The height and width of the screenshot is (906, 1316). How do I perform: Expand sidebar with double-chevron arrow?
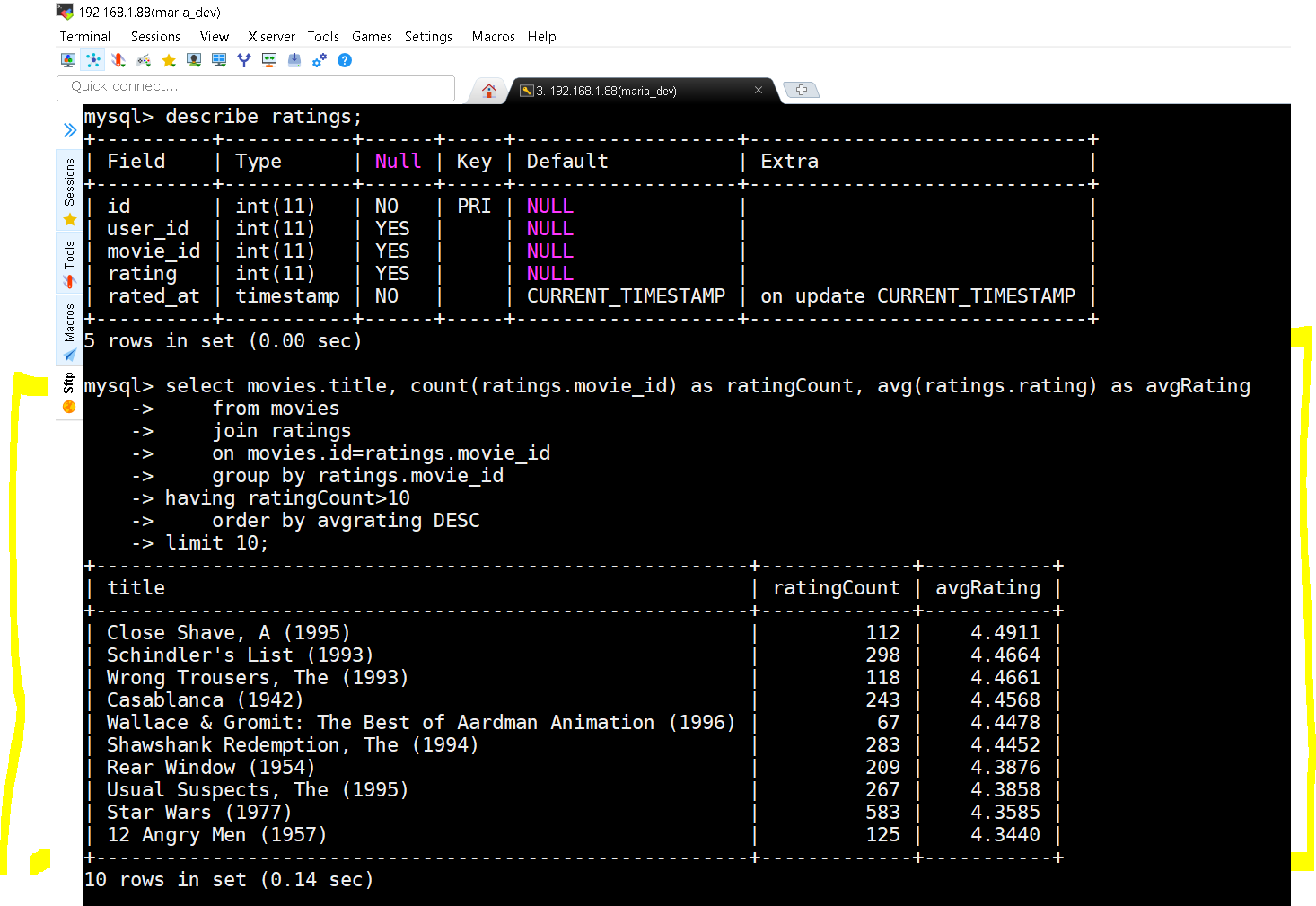[x=70, y=130]
